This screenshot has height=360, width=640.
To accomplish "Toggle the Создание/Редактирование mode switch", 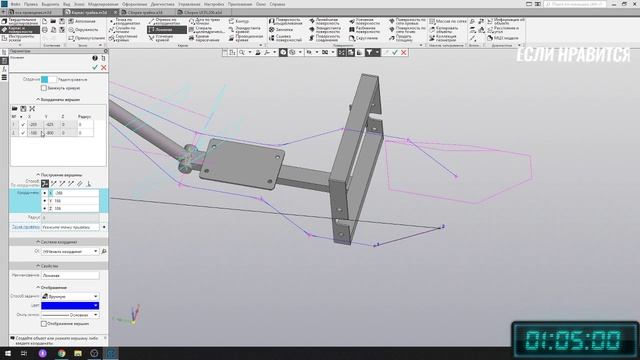I will [x=48, y=79].
